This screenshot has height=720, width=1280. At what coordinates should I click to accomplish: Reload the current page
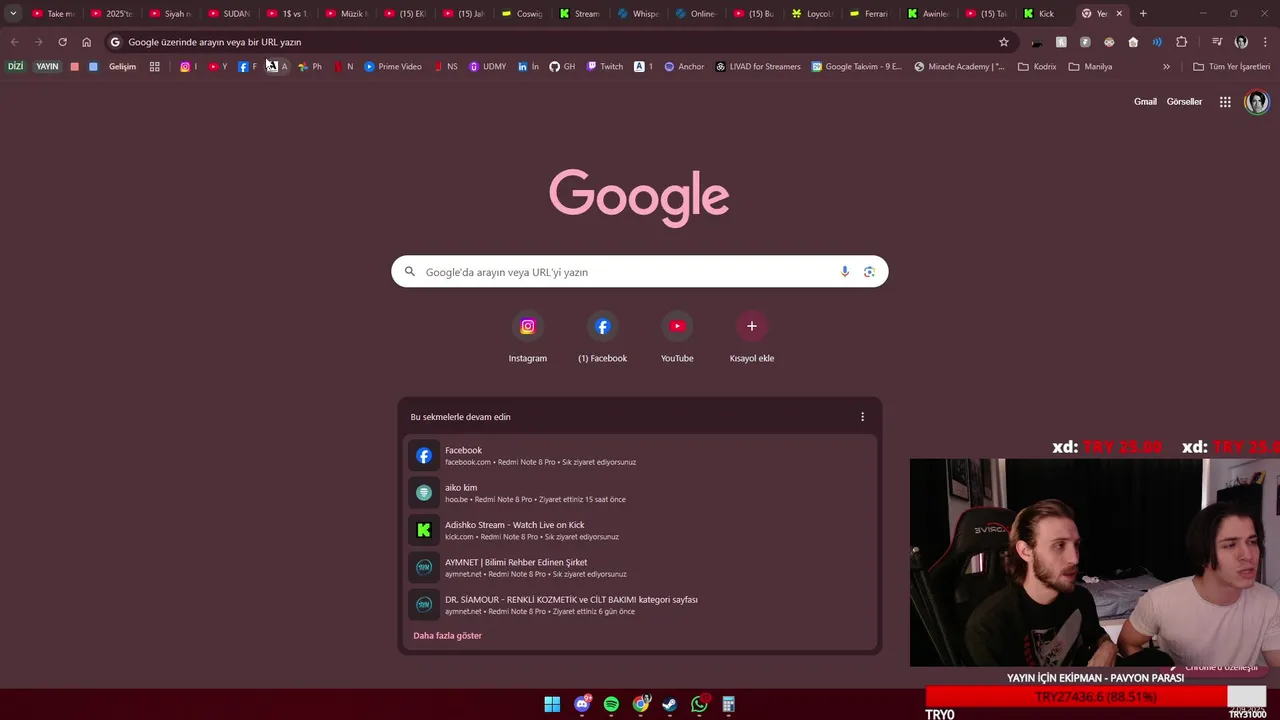click(62, 42)
